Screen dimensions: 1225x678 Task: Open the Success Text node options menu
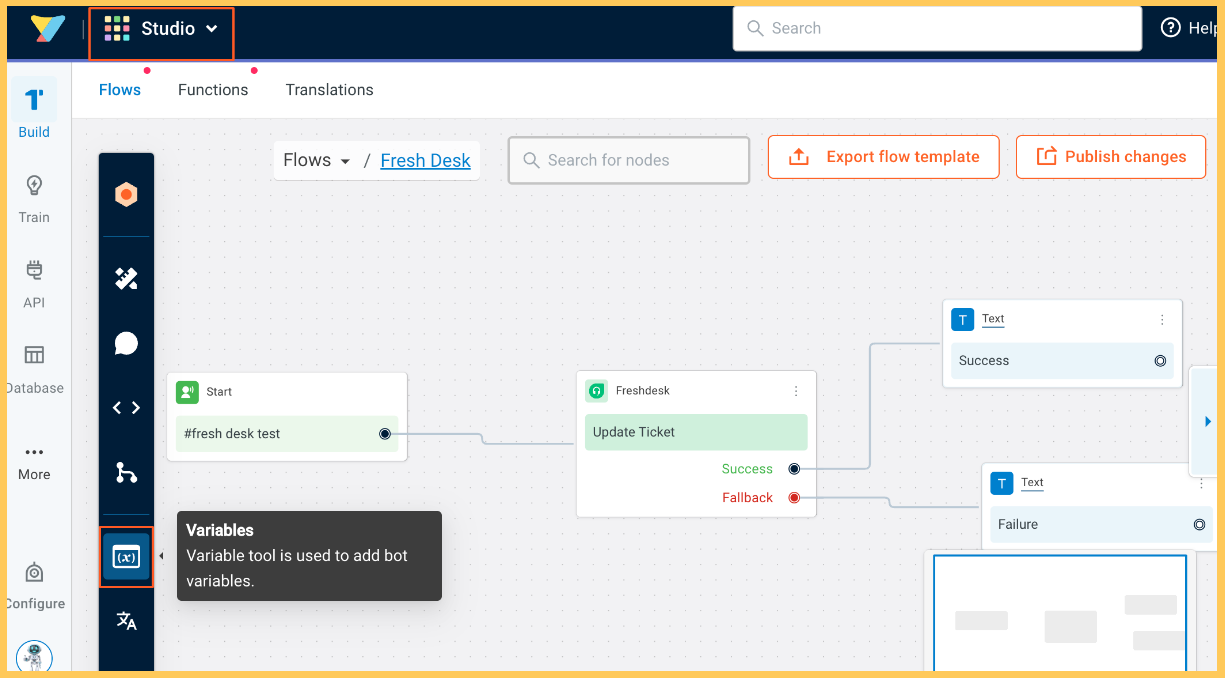point(1162,320)
